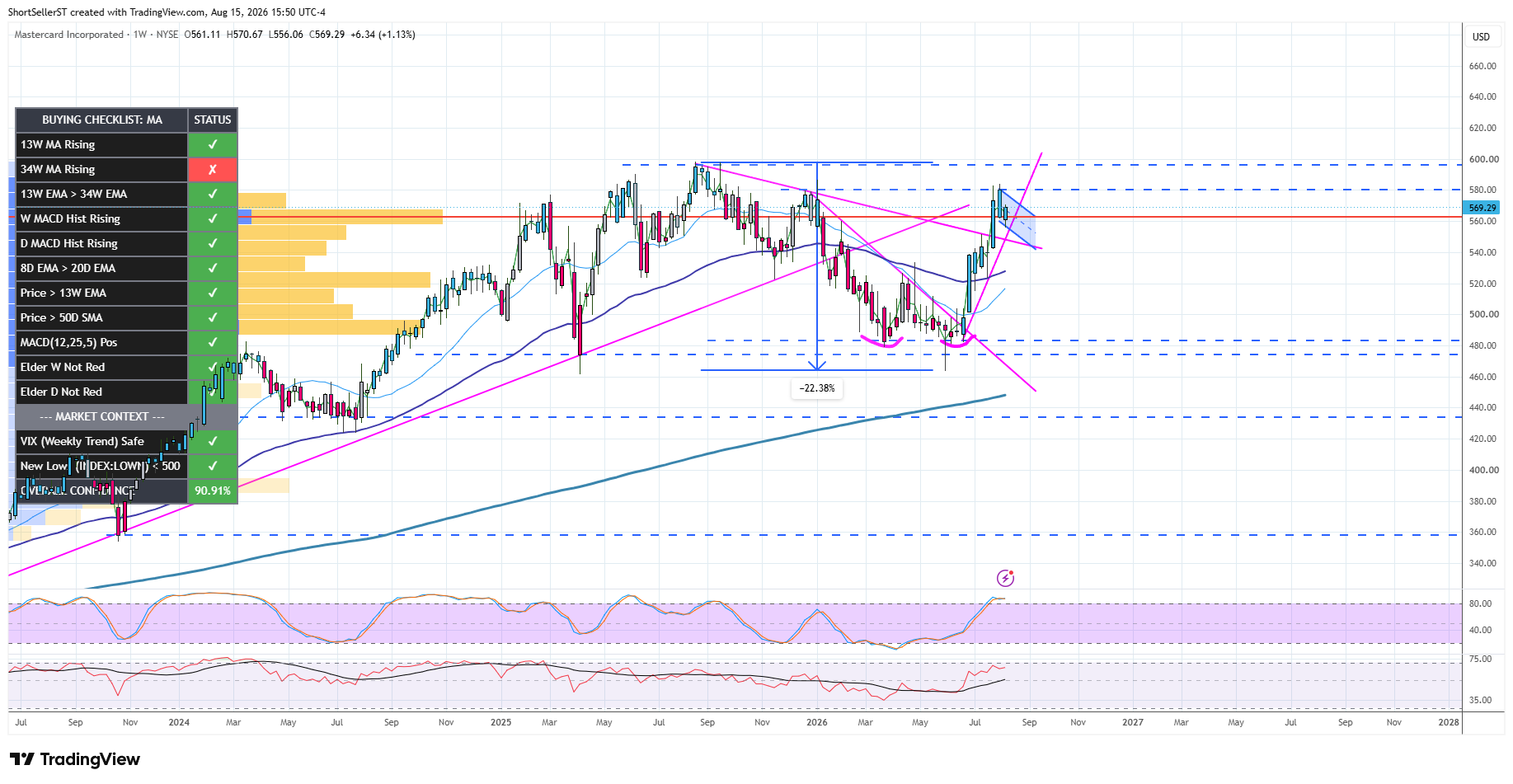The width and height of the screenshot is (1513, 784).
Task: Click the 75.00 level on the lower indicator scale
Action: [1480, 659]
